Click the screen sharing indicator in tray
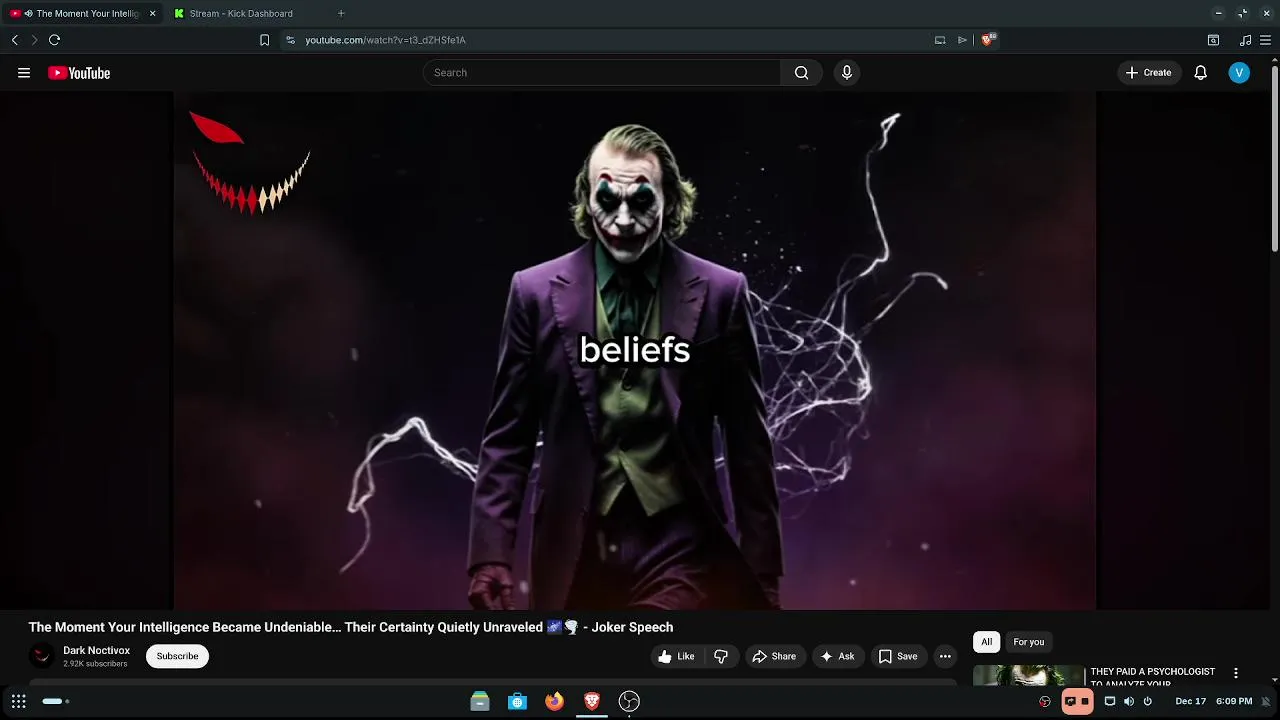Image resolution: width=1280 pixels, height=720 pixels. (x=1077, y=701)
